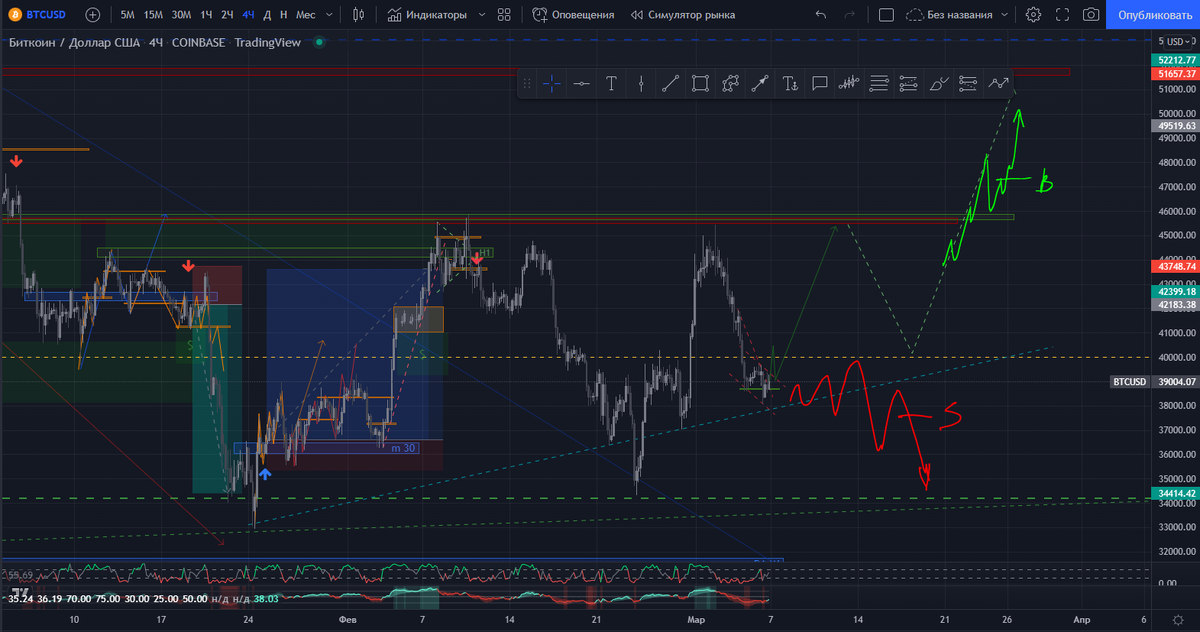Enter fullscreen chart mode
The height and width of the screenshot is (632, 1200).
(1062, 15)
